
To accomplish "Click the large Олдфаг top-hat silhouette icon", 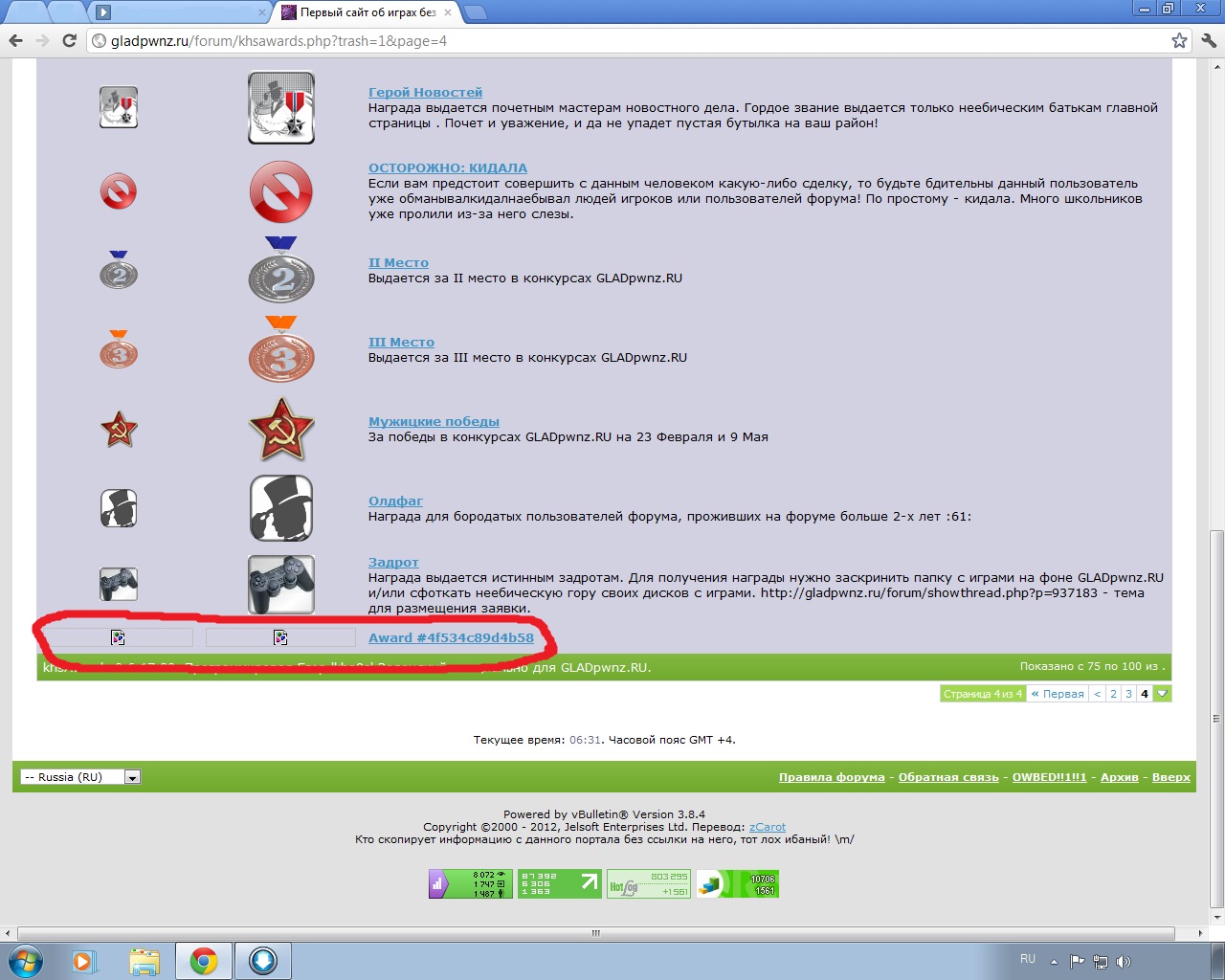I will click(x=281, y=508).
